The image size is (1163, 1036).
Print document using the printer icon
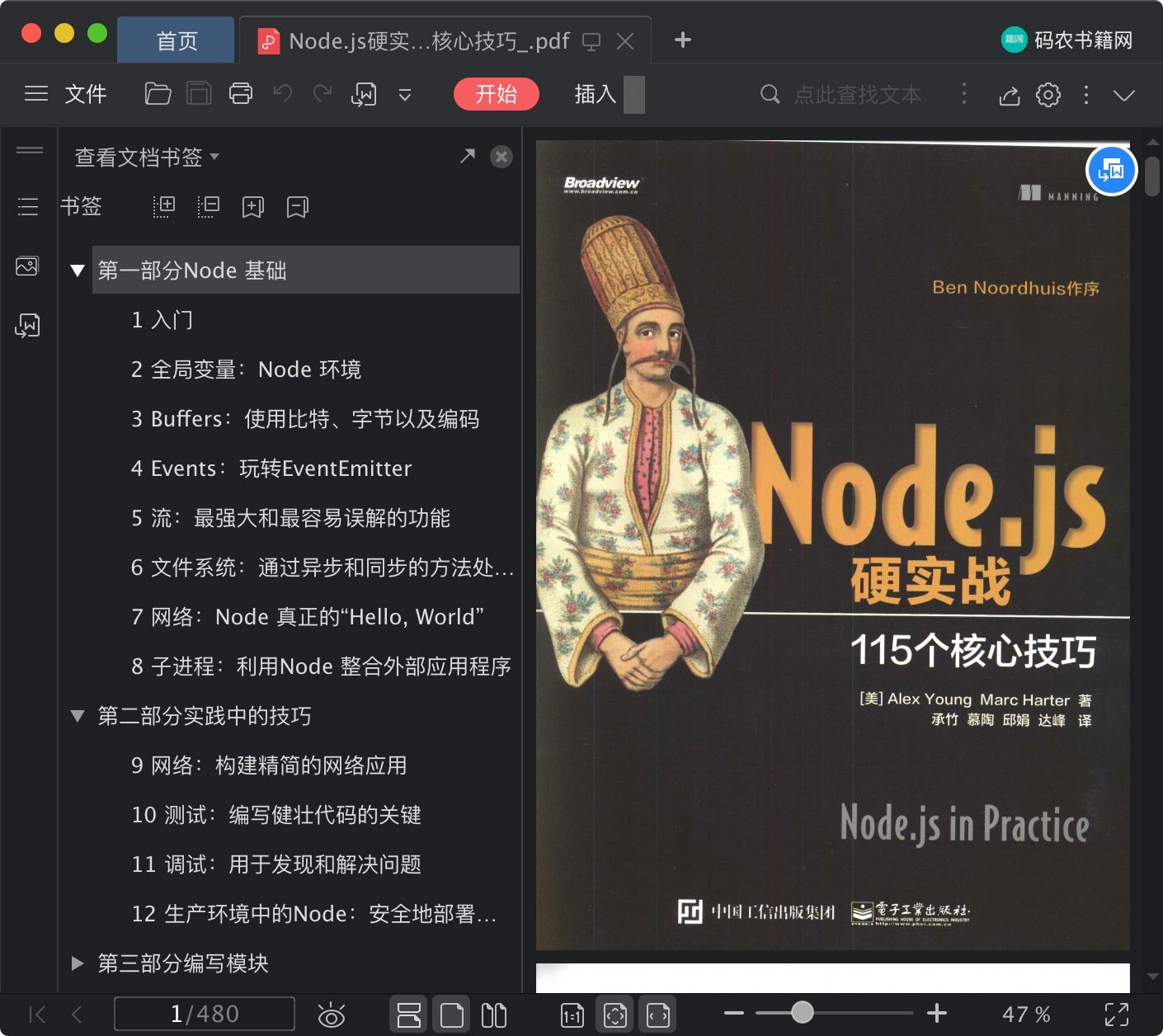pos(241,94)
